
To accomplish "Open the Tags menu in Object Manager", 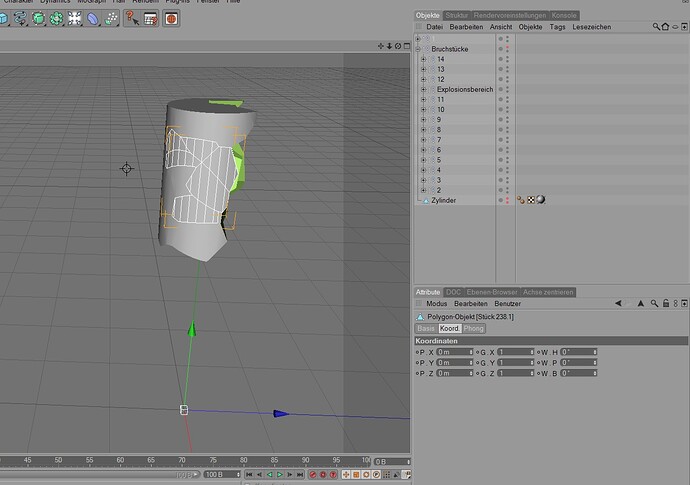I will [557, 27].
